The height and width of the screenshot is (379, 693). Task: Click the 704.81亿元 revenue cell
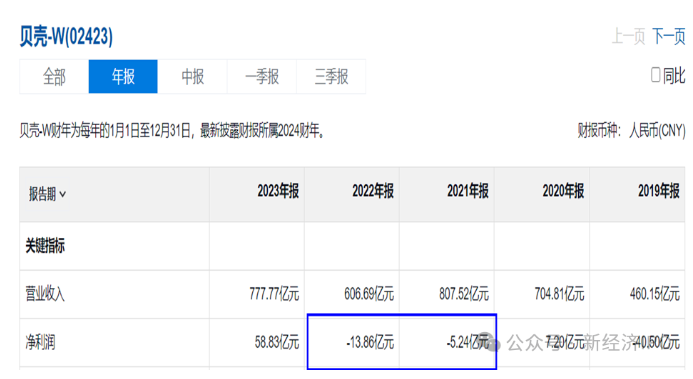[x=560, y=294]
